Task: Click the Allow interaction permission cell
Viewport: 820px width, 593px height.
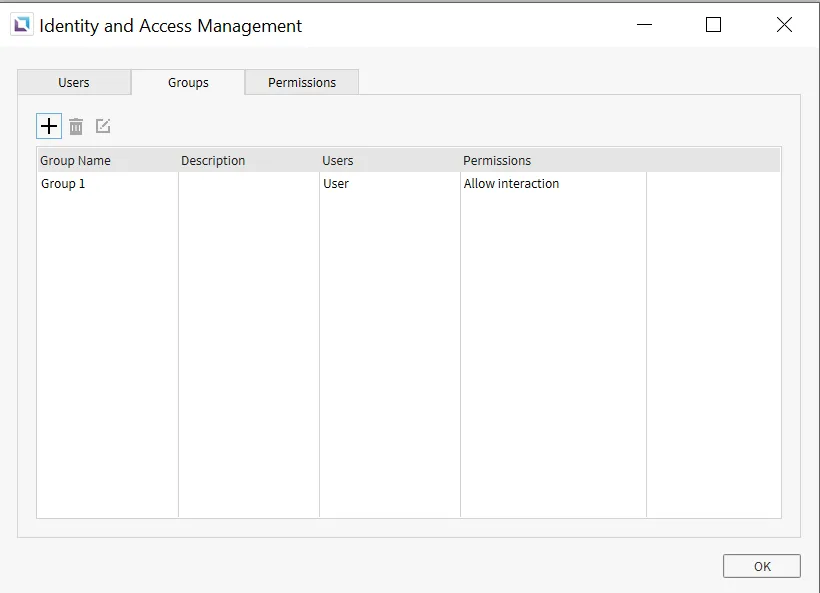Action: (511, 184)
